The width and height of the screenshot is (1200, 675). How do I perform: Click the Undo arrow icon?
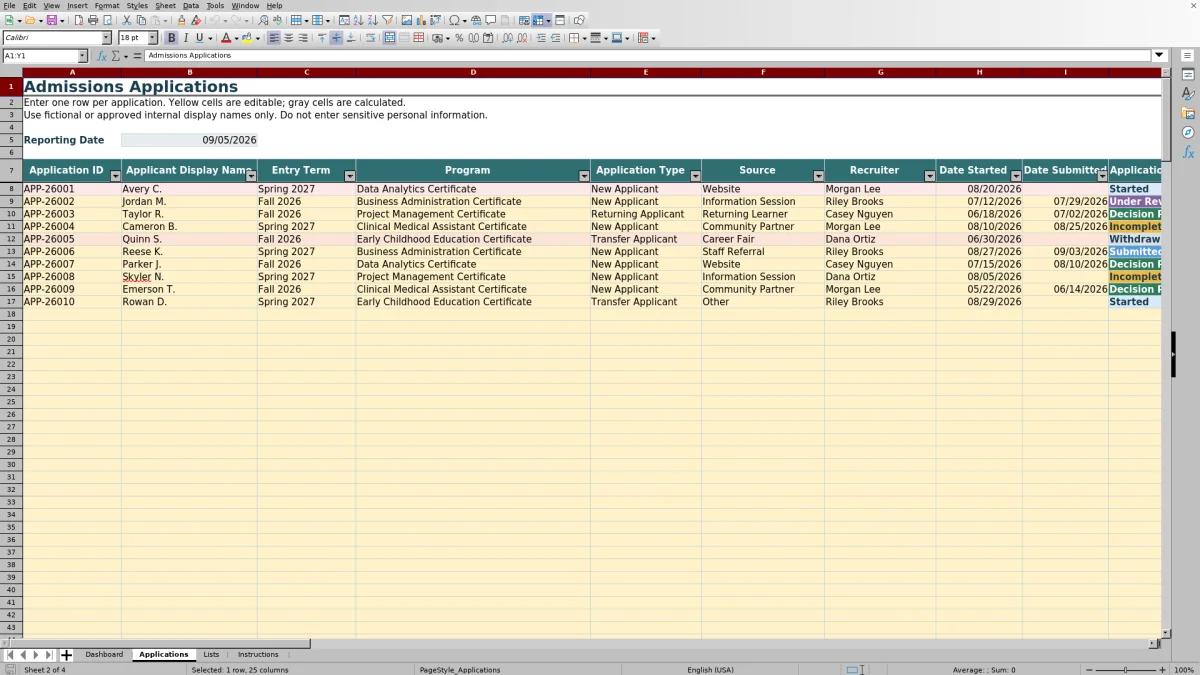[x=214, y=20]
